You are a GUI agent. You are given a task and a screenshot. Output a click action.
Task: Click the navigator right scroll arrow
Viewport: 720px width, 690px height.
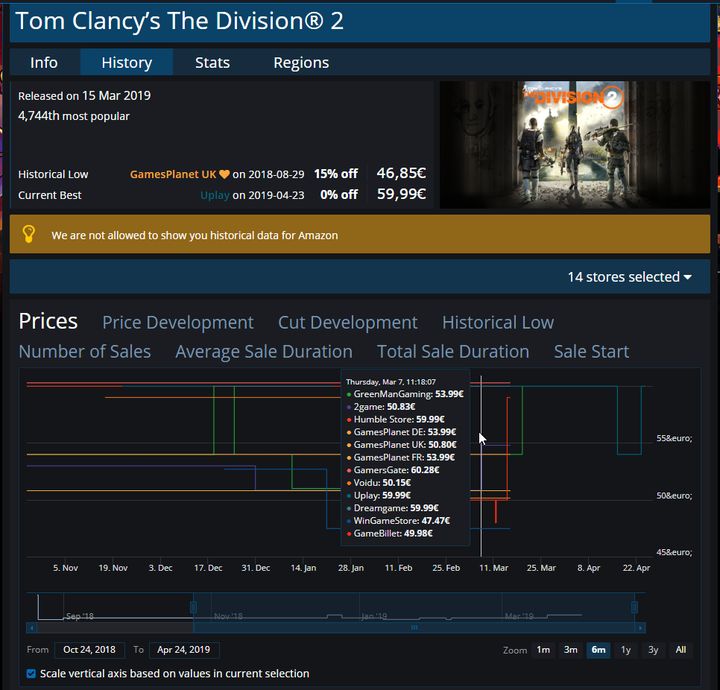pyautogui.click(x=641, y=628)
